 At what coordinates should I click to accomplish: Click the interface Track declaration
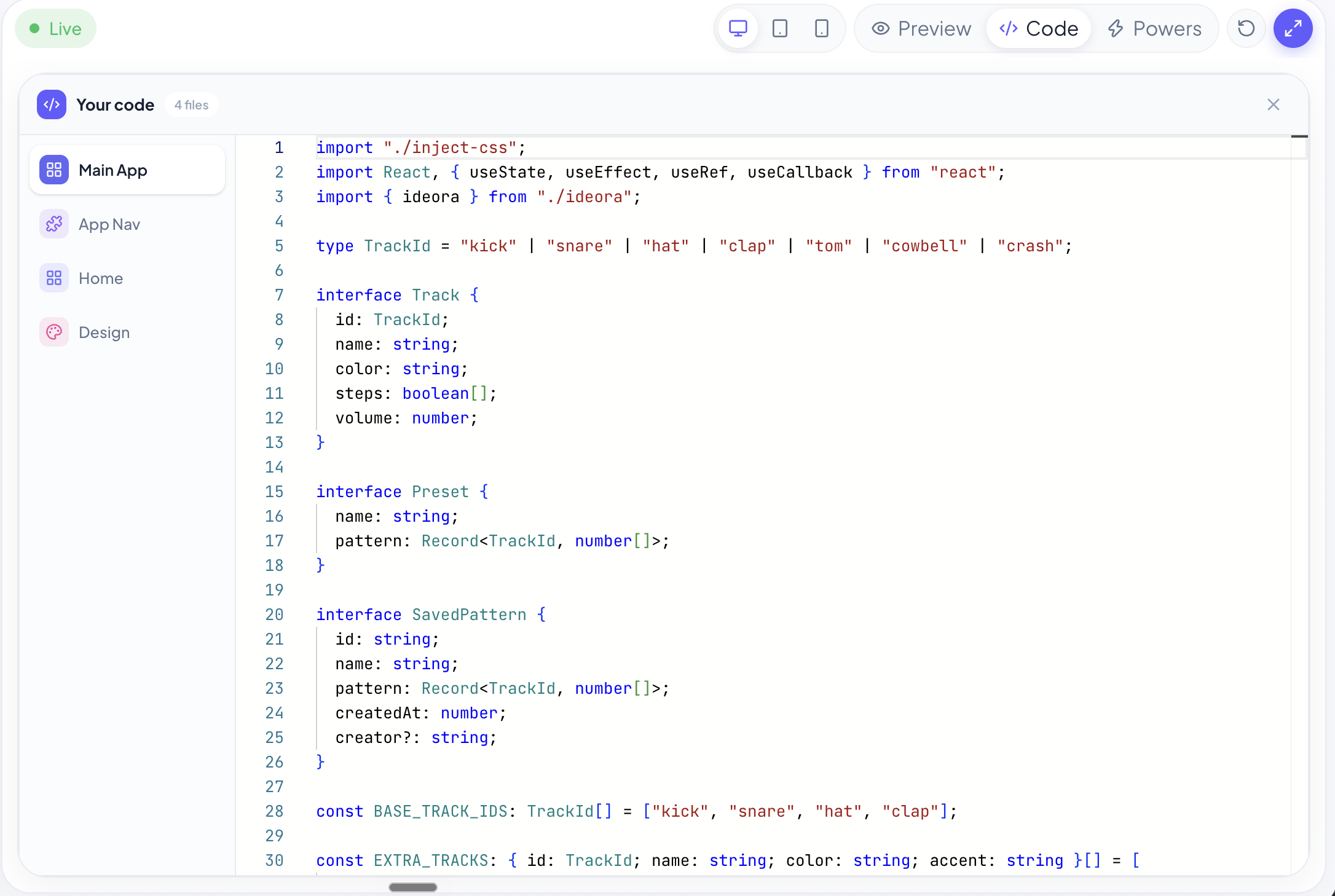(x=397, y=296)
